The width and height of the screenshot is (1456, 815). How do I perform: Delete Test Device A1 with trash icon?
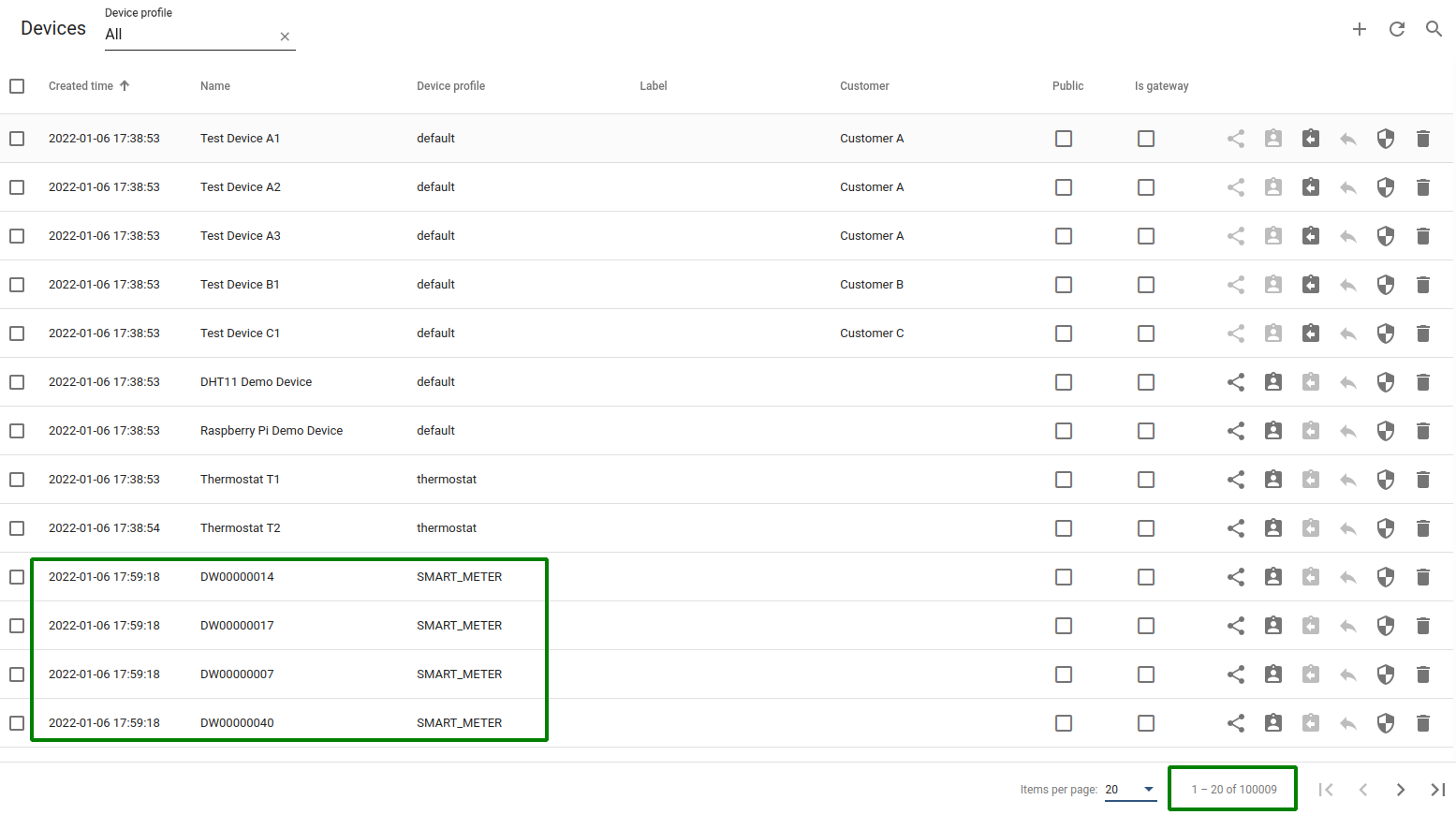[1422, 139]
